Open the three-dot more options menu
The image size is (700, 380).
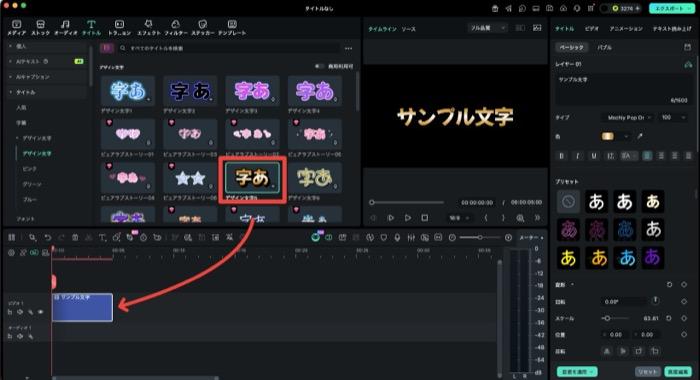click(348, 48)
